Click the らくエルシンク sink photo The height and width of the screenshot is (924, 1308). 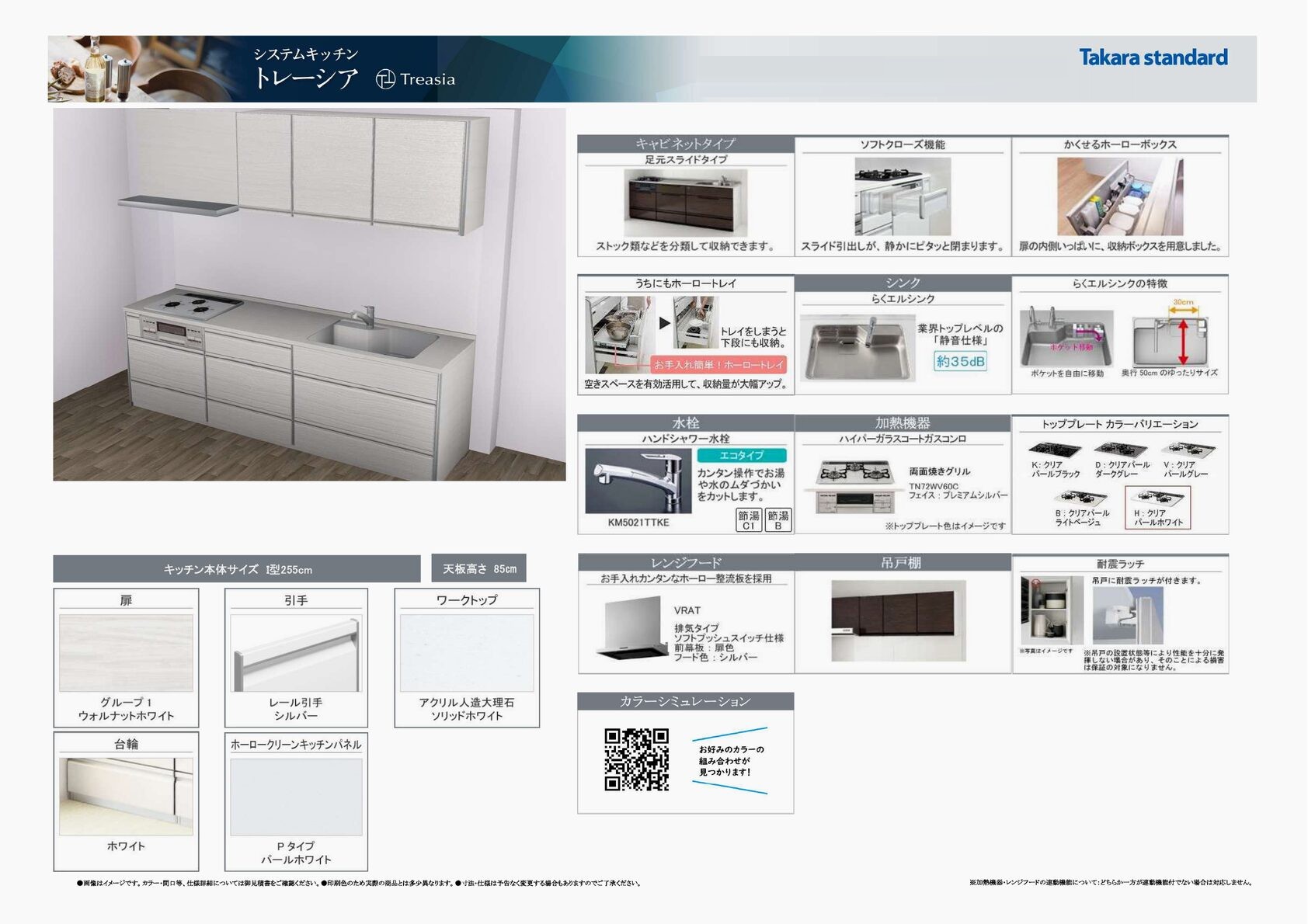click(x=858, y=348)
